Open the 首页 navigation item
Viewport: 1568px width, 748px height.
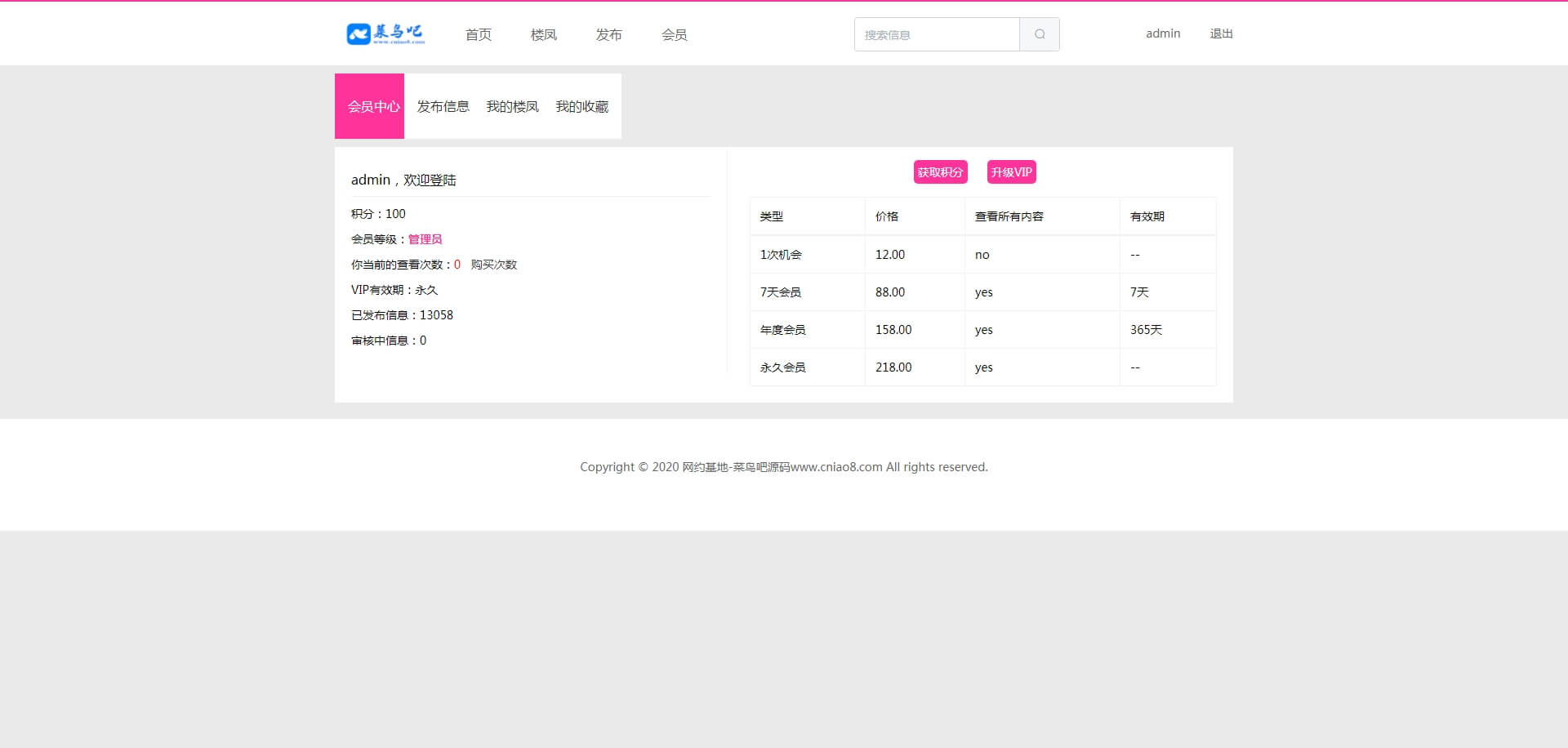coord(479,34)
